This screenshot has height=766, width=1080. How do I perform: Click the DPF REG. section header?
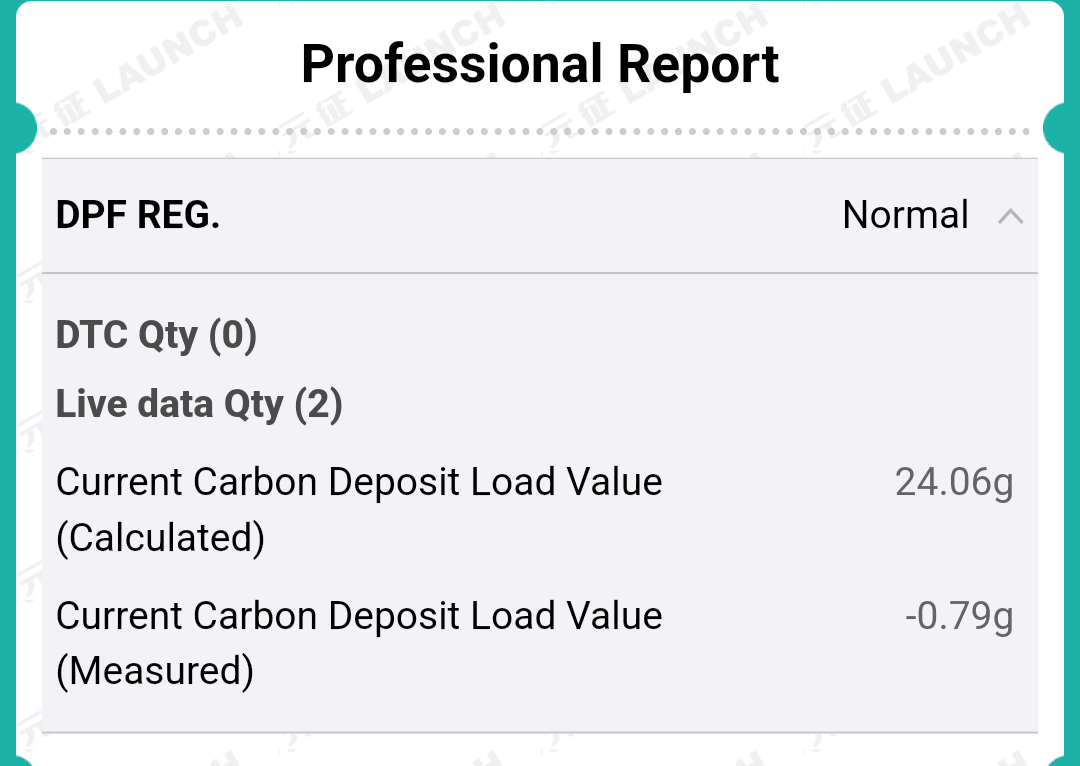point(138,215)
